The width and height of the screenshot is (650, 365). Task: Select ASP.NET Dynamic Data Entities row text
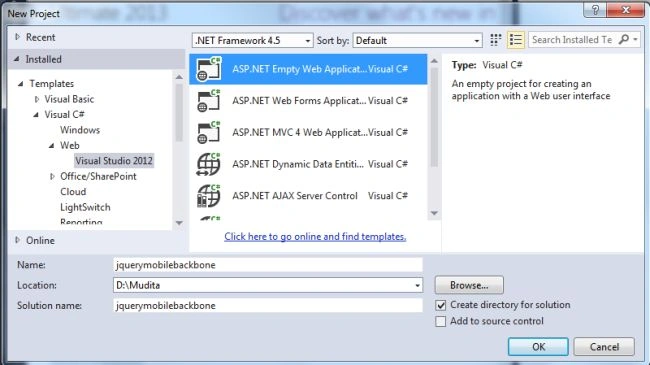[298, 164]
